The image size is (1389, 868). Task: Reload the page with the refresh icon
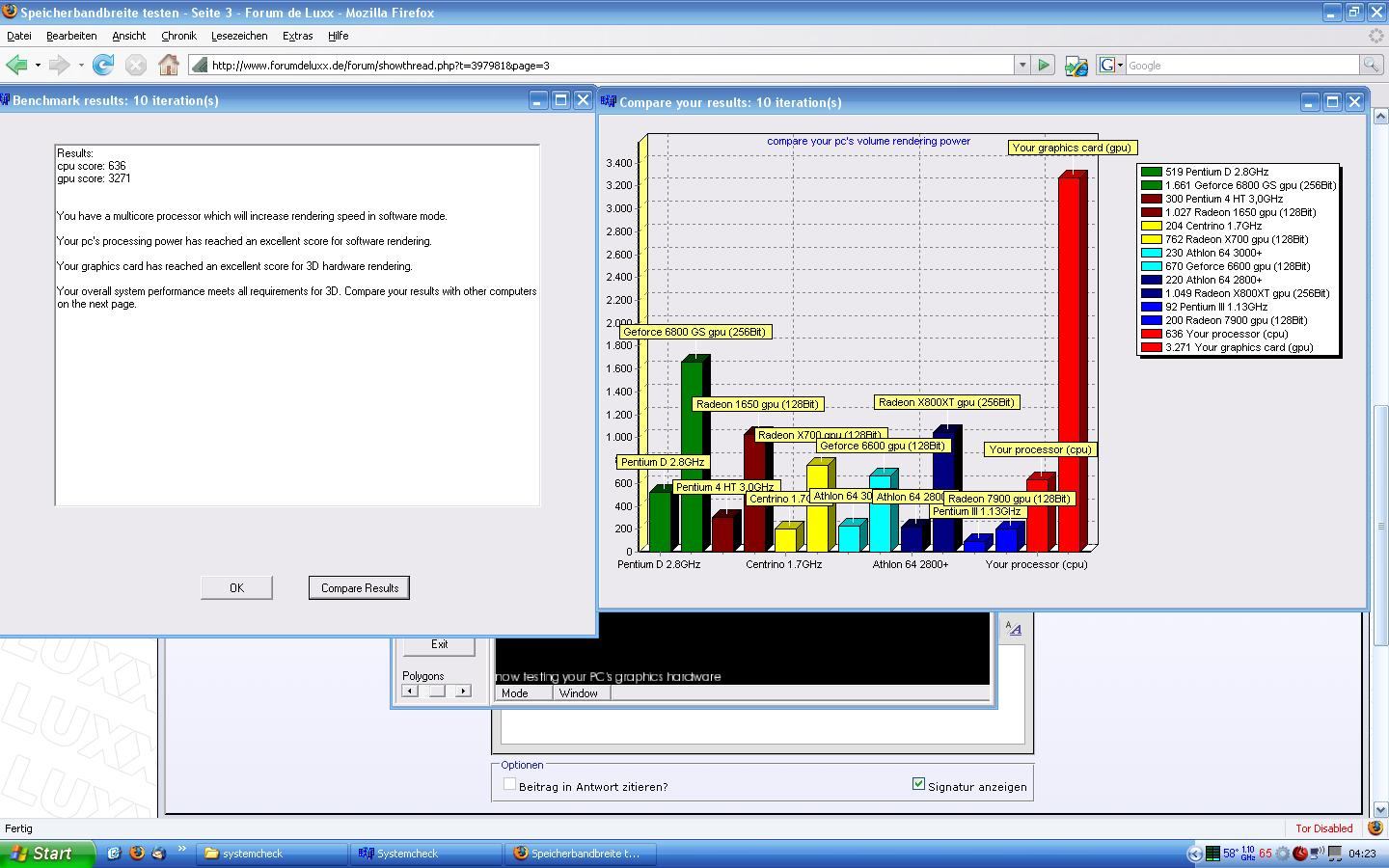point(103,65)
